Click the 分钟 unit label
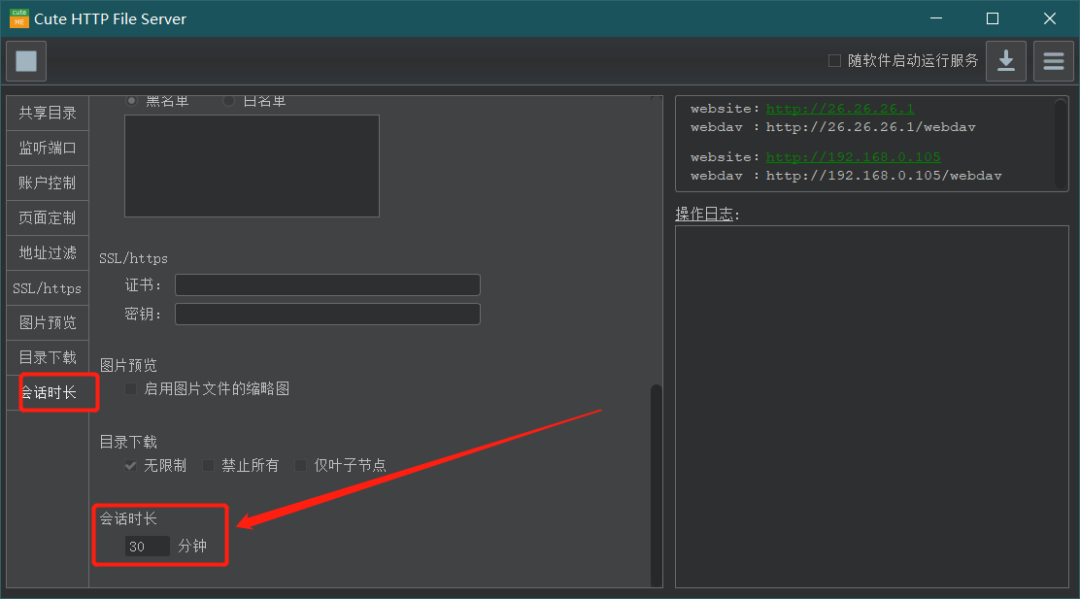The height and width of the screenshot is (599, 1080). 192,546
